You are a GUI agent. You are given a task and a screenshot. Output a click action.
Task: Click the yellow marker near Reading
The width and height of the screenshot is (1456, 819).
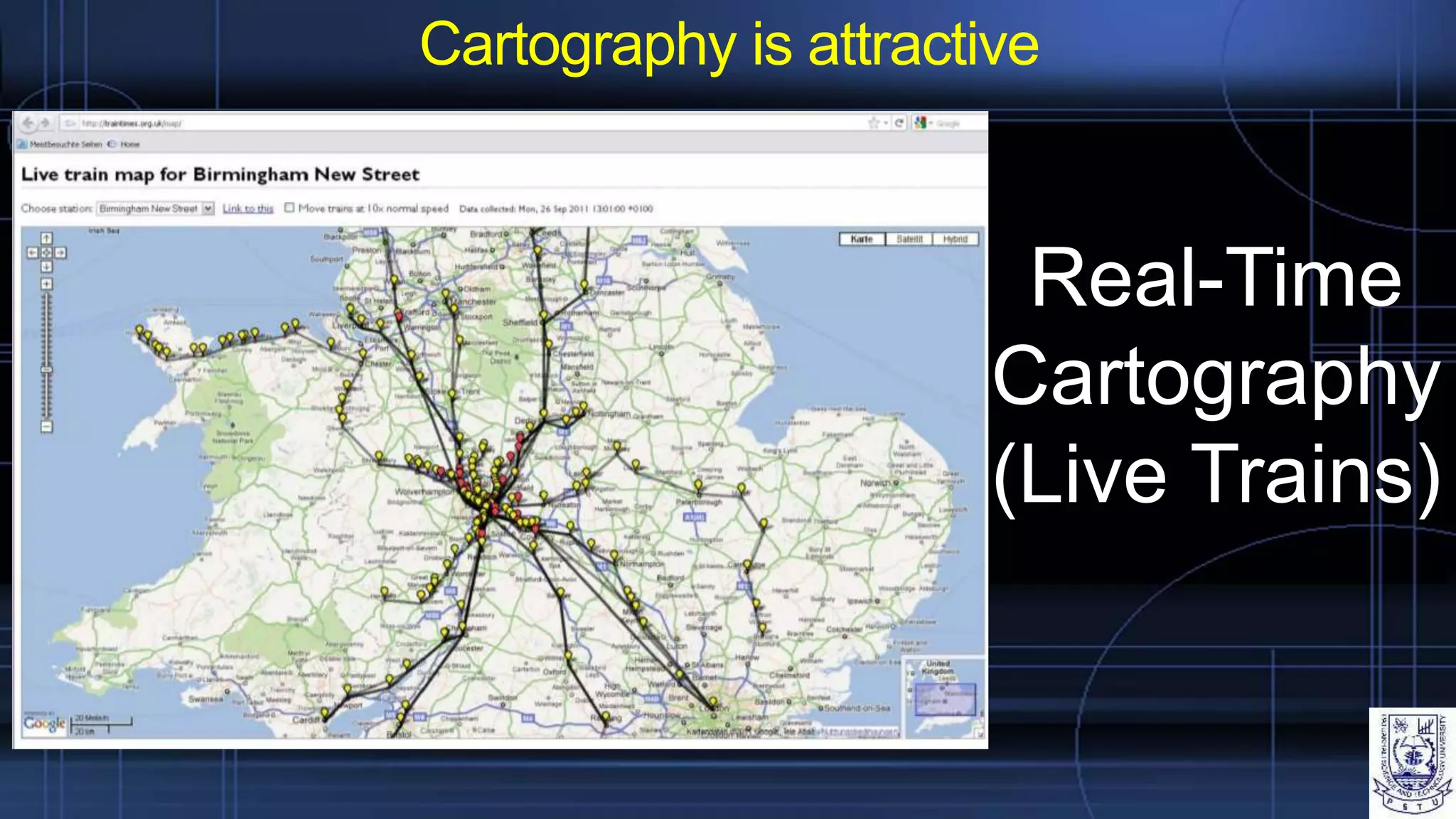605,717
